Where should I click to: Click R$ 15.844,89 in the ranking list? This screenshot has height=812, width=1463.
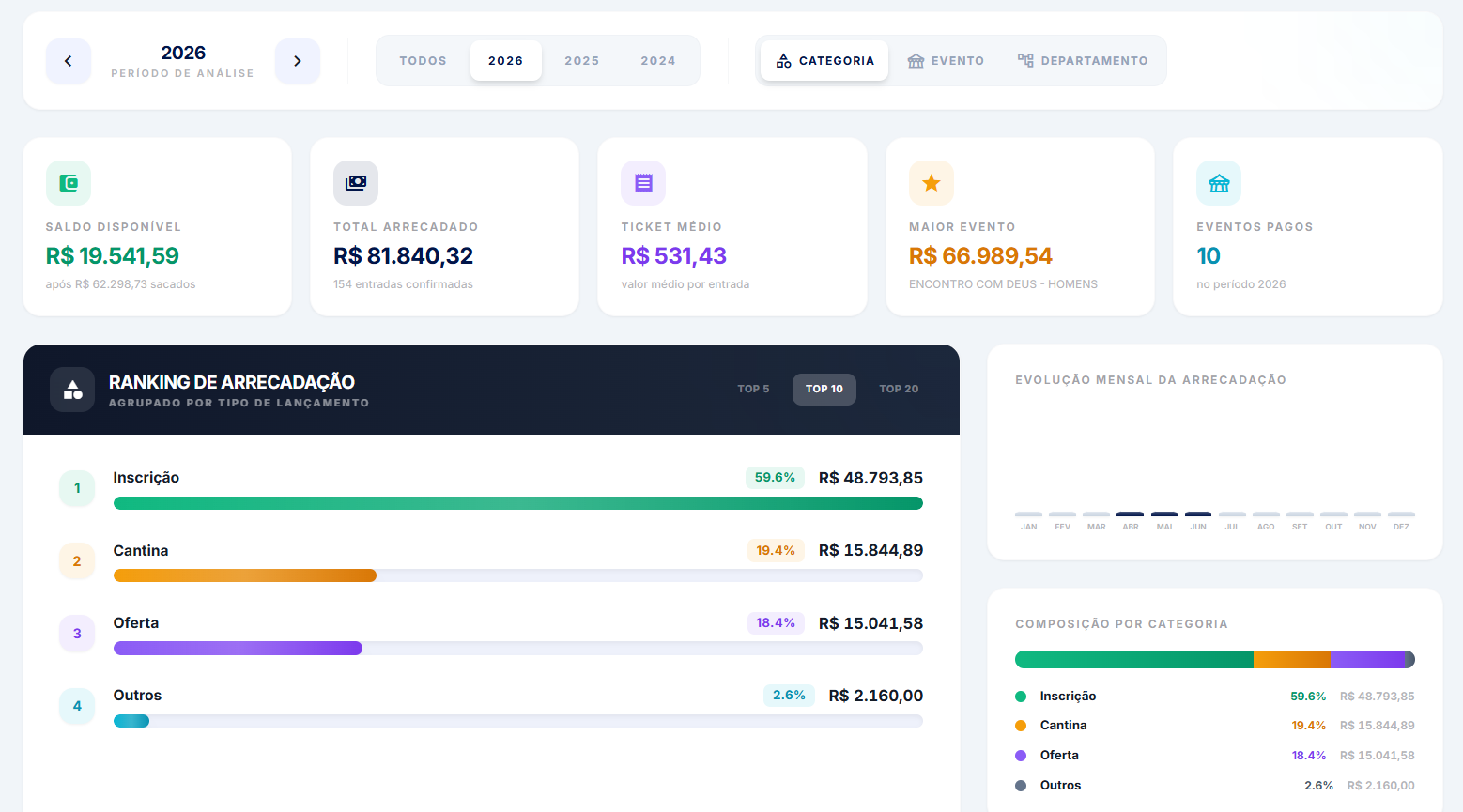pyautogui.click(x=870, y=550)
